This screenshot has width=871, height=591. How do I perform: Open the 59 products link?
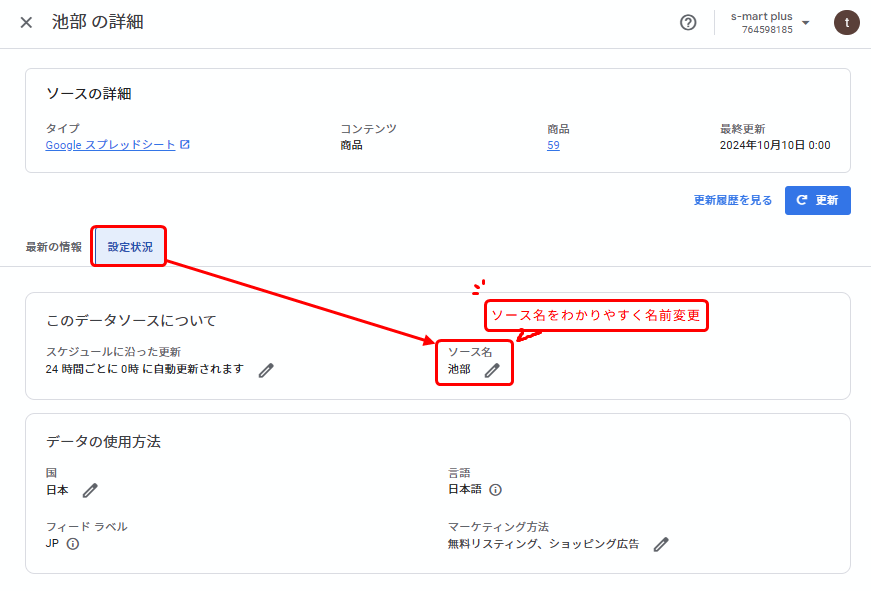553,145
